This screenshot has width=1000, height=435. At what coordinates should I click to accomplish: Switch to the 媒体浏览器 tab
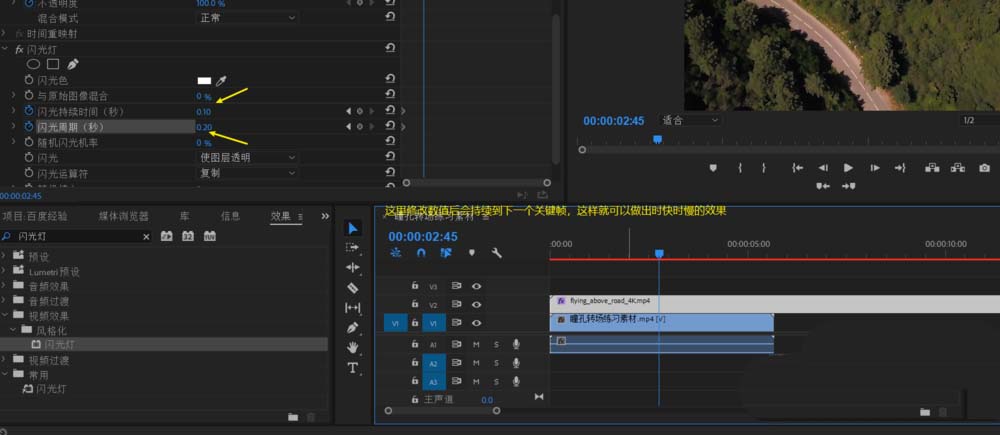123,216
